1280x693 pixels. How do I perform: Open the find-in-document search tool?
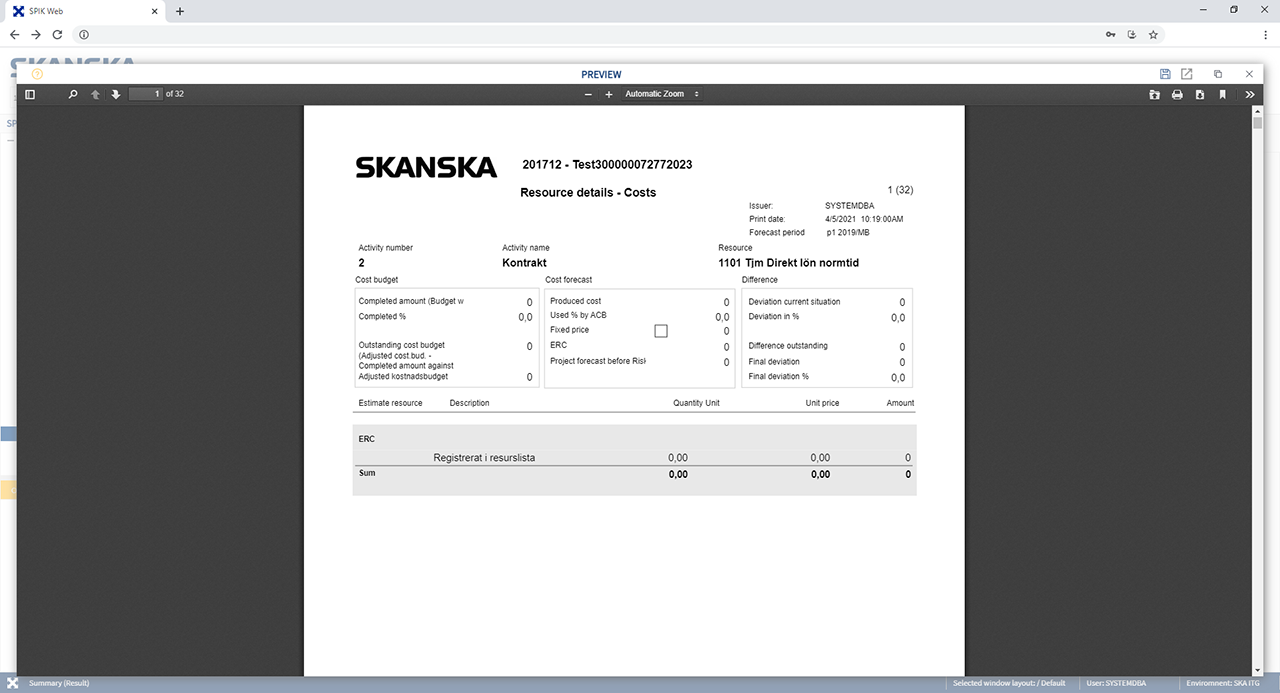point(73,94)
